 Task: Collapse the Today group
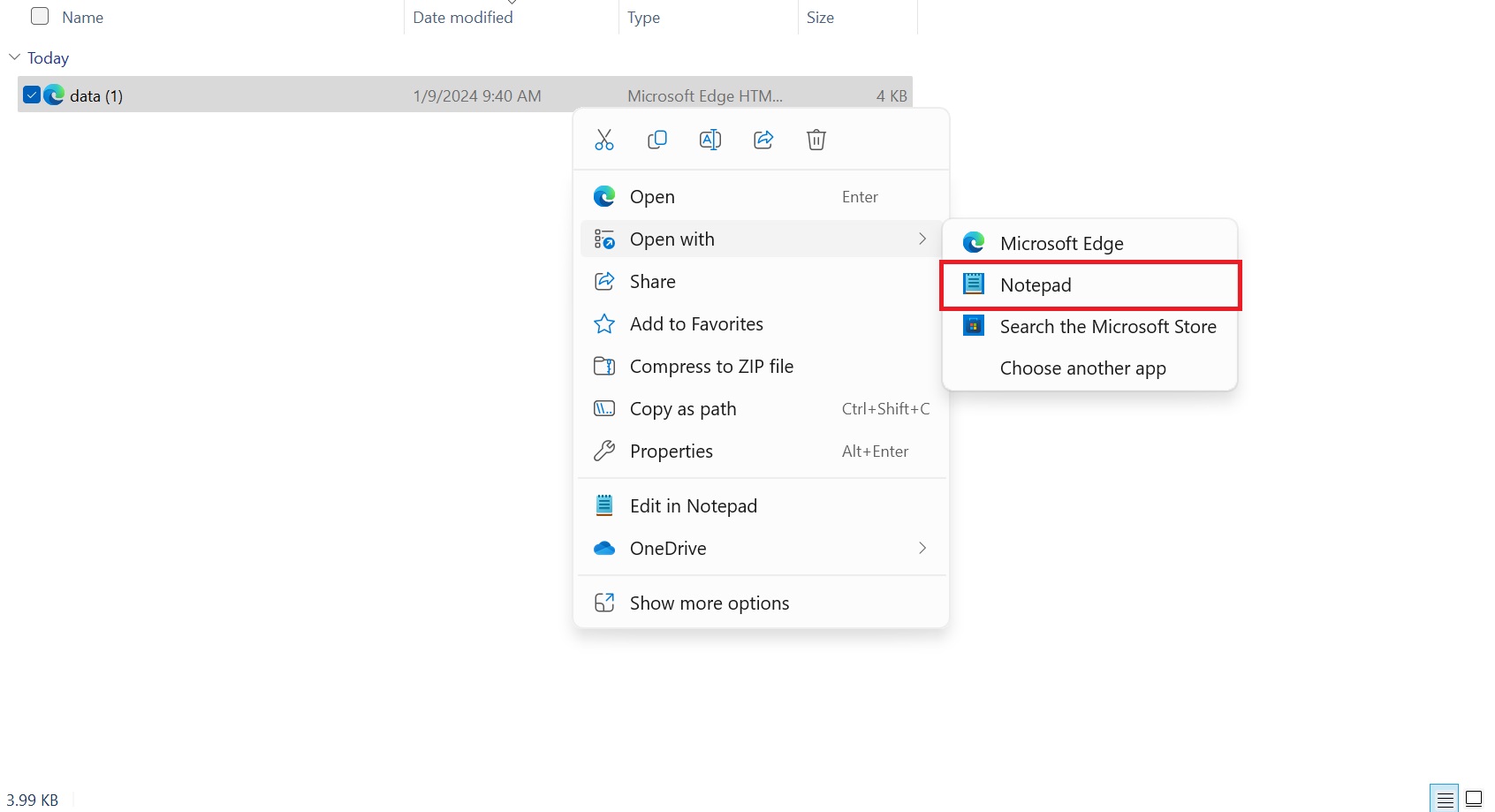click(x=14, y=57)
